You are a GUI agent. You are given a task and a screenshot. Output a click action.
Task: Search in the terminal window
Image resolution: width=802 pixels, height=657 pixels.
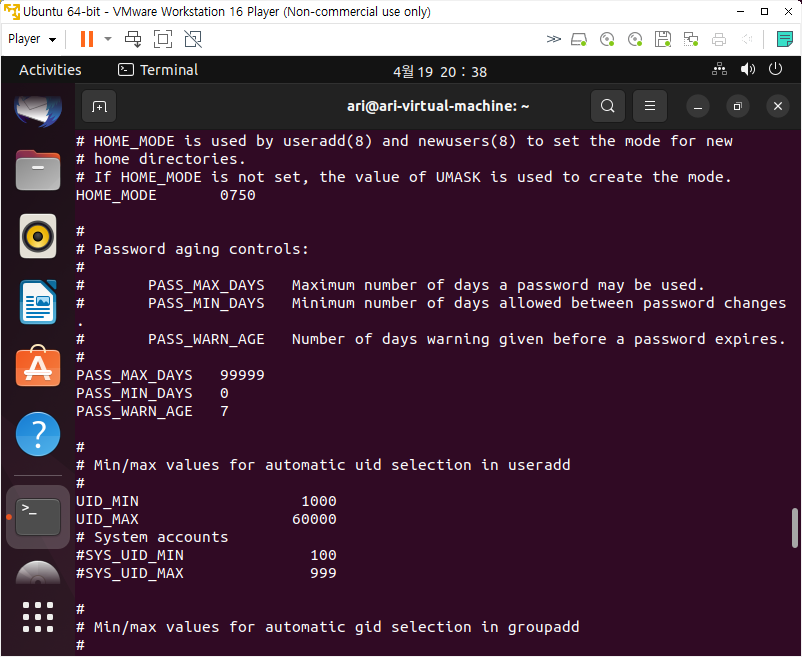607,106
